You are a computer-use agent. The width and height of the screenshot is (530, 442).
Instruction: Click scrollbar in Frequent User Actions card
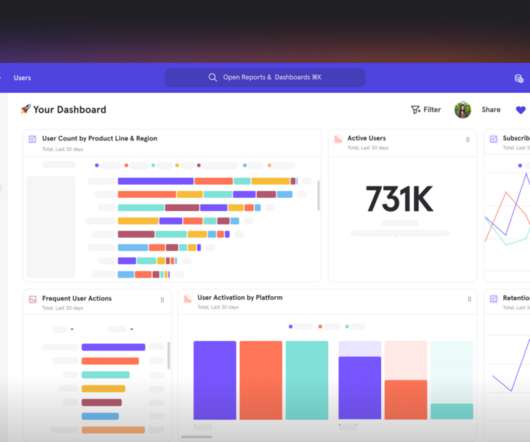(169, 355)
